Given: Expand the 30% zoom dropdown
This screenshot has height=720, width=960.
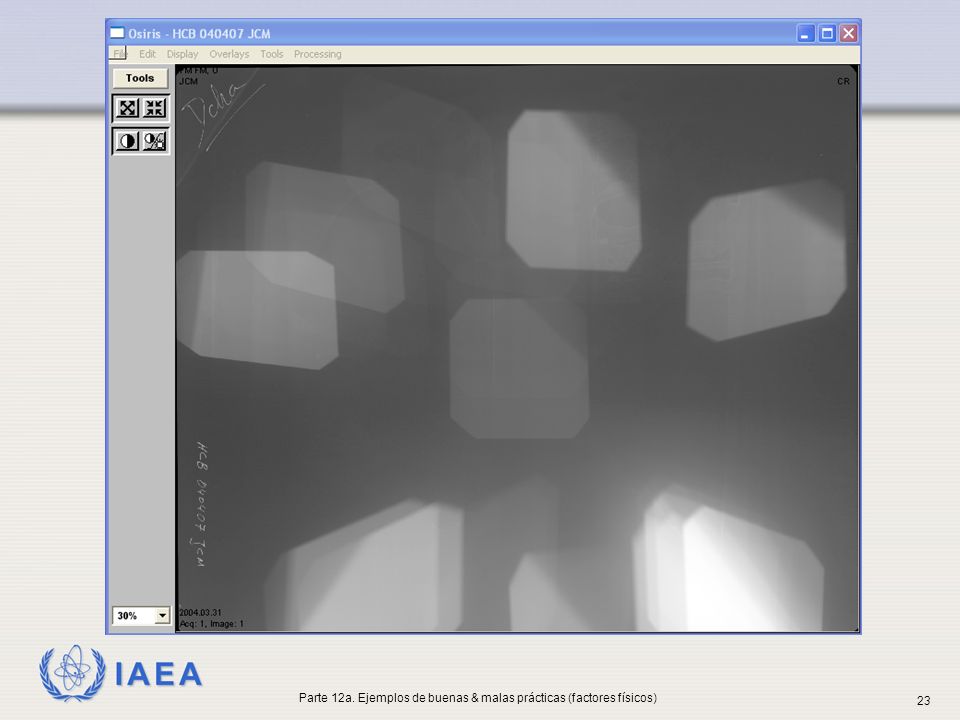Looking at the screenshot, I should point(162,615).
